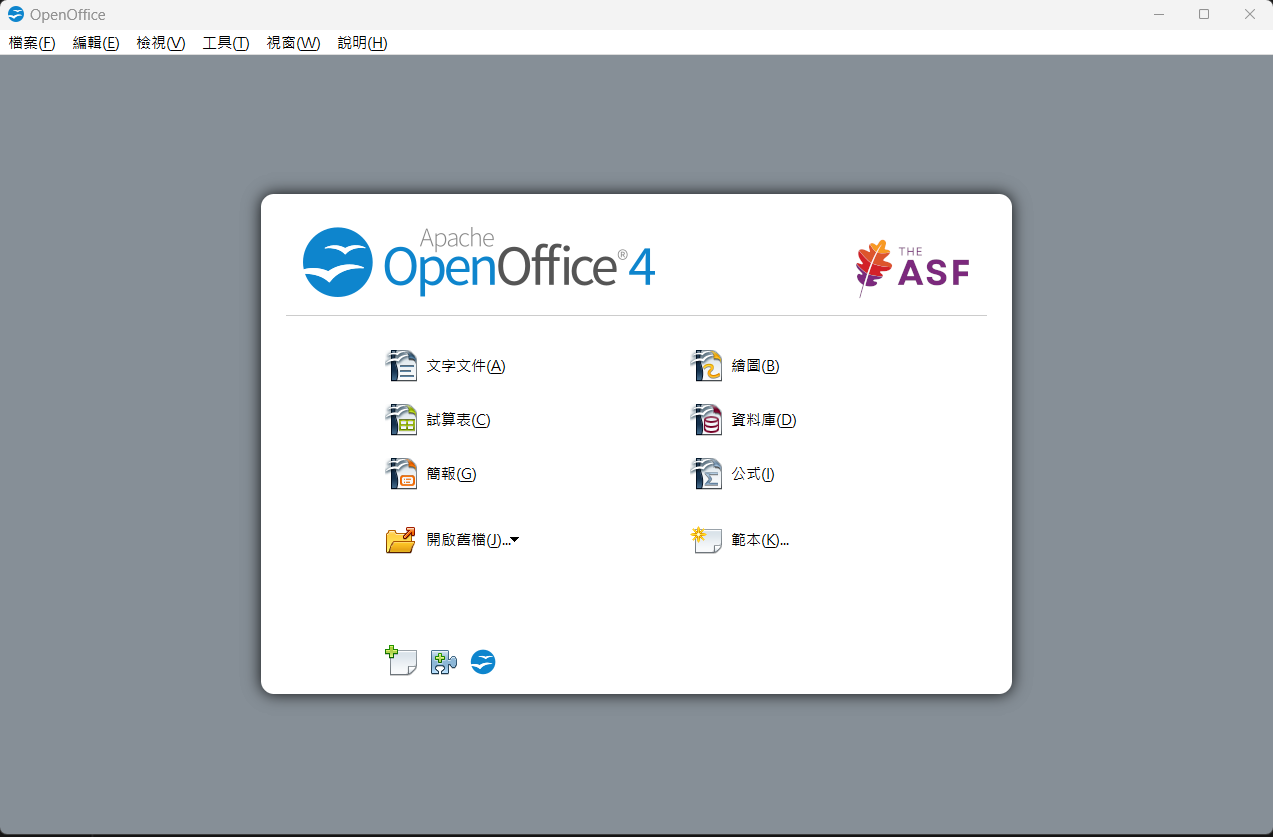This screenshot has width=1273, height=837.
Task: Close the OpenOffice window
Action: click(x=1250, y=14)
